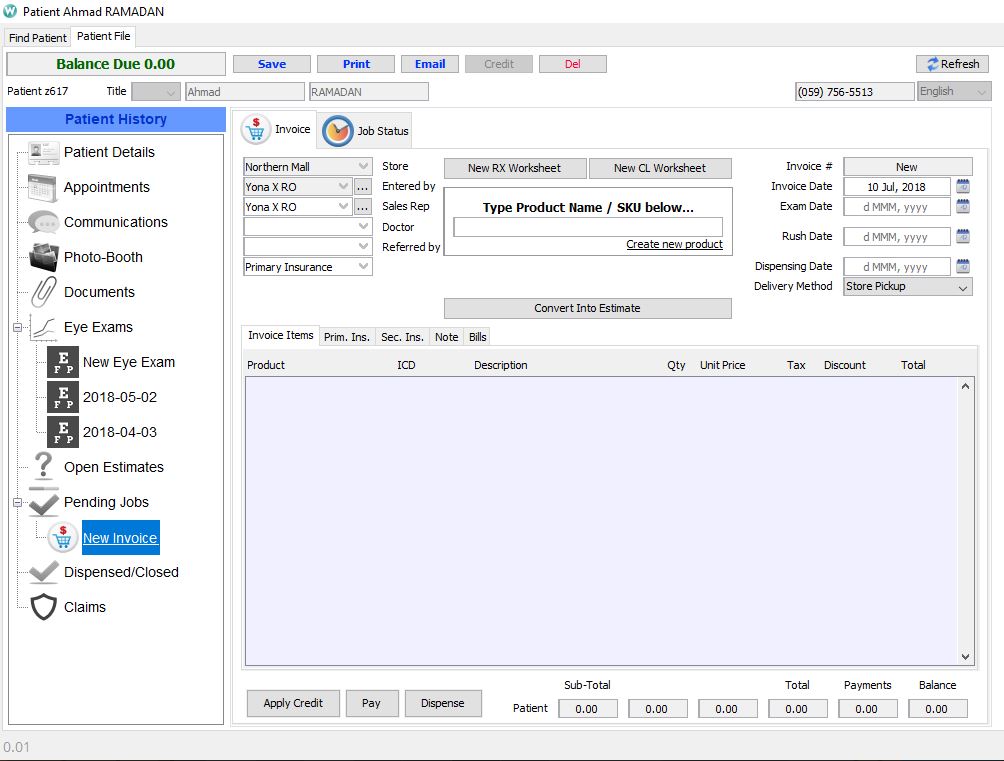Image resolution: width=1004 pixels, height=761 pixels.
Task: Click New RX Worksheet button
Action: tap(514, 168)
